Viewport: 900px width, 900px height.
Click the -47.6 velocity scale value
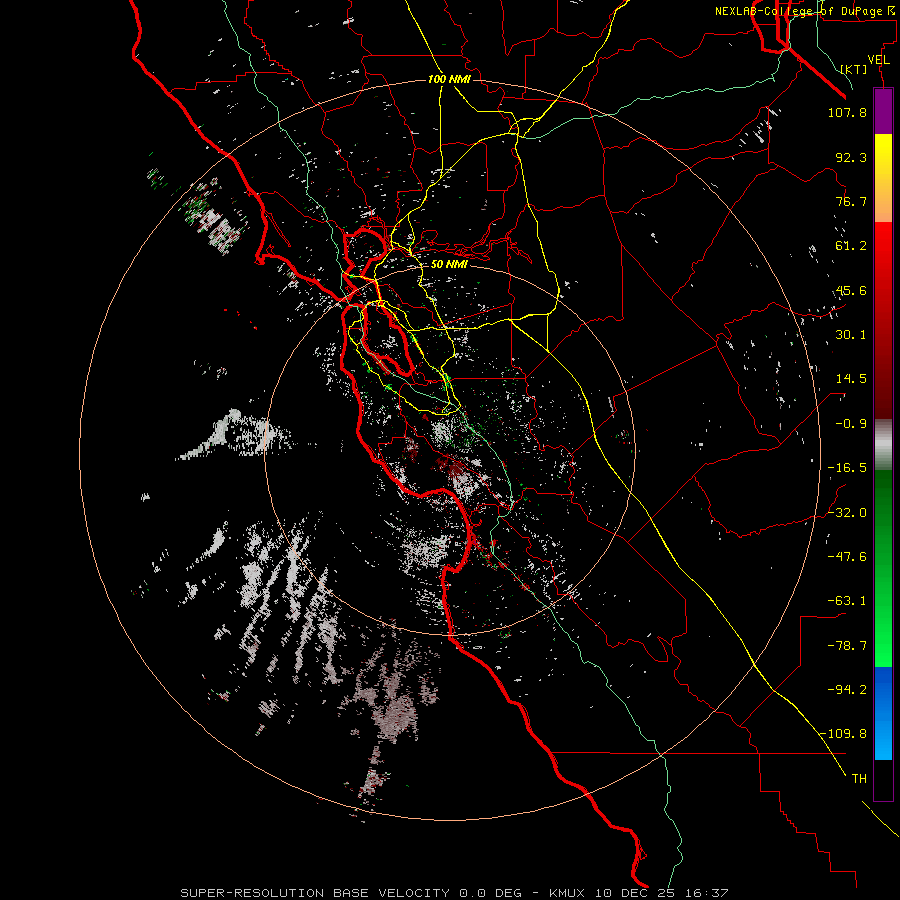(847, 557)
